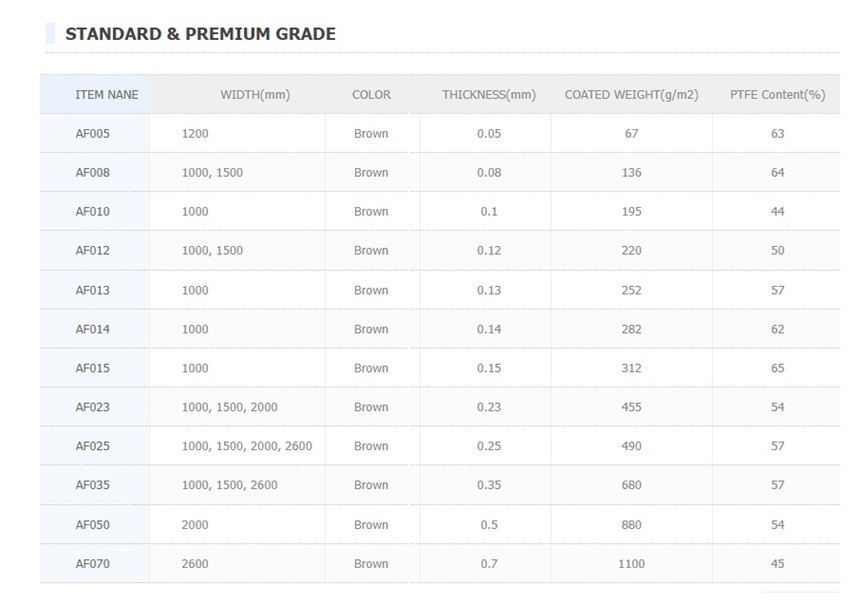This screenshot has height=604, width=860.
Task: Click the AF005 item name cell
Action: coord(93,134)
